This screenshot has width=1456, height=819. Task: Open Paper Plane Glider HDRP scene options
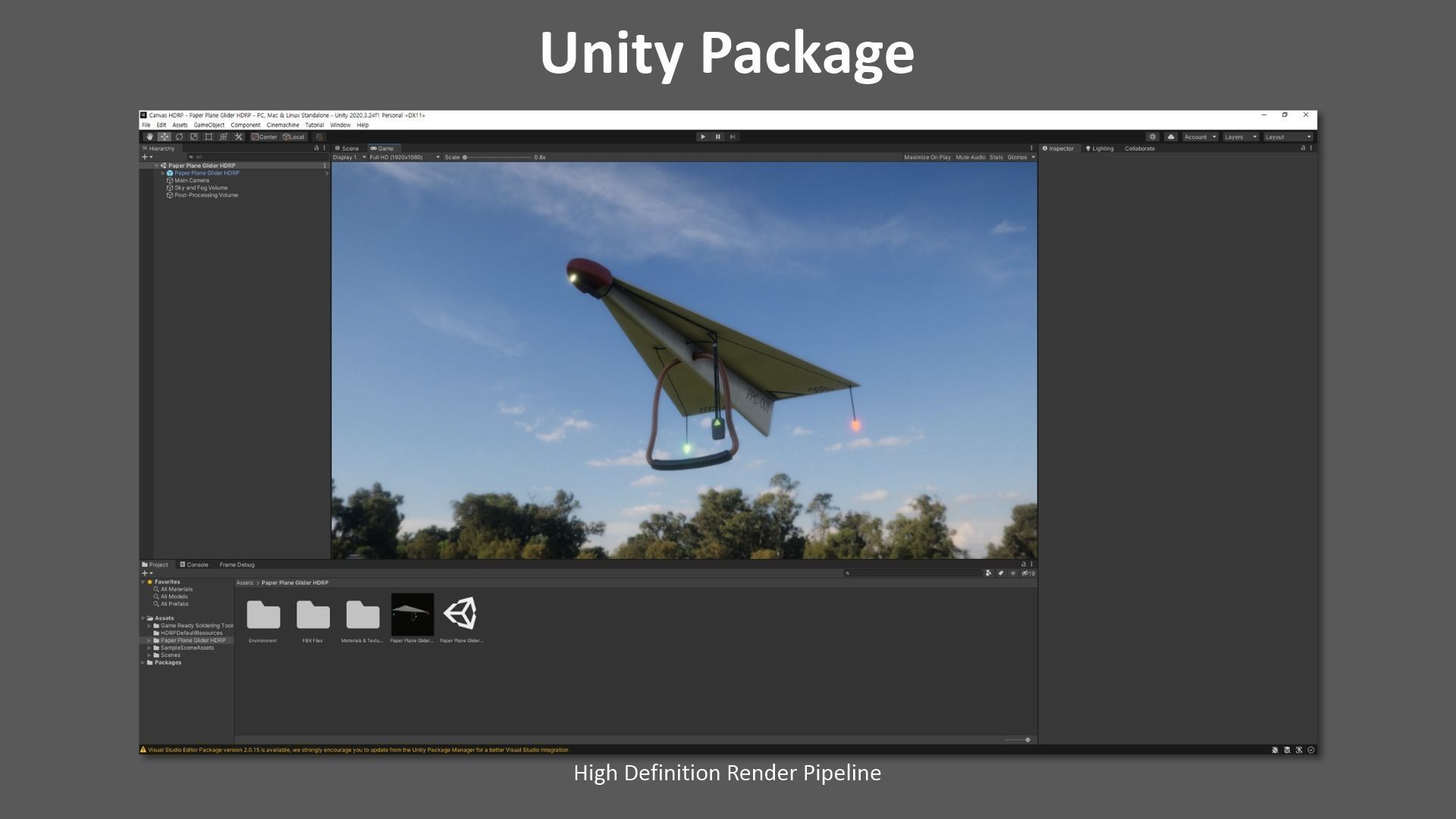point(325,165)
